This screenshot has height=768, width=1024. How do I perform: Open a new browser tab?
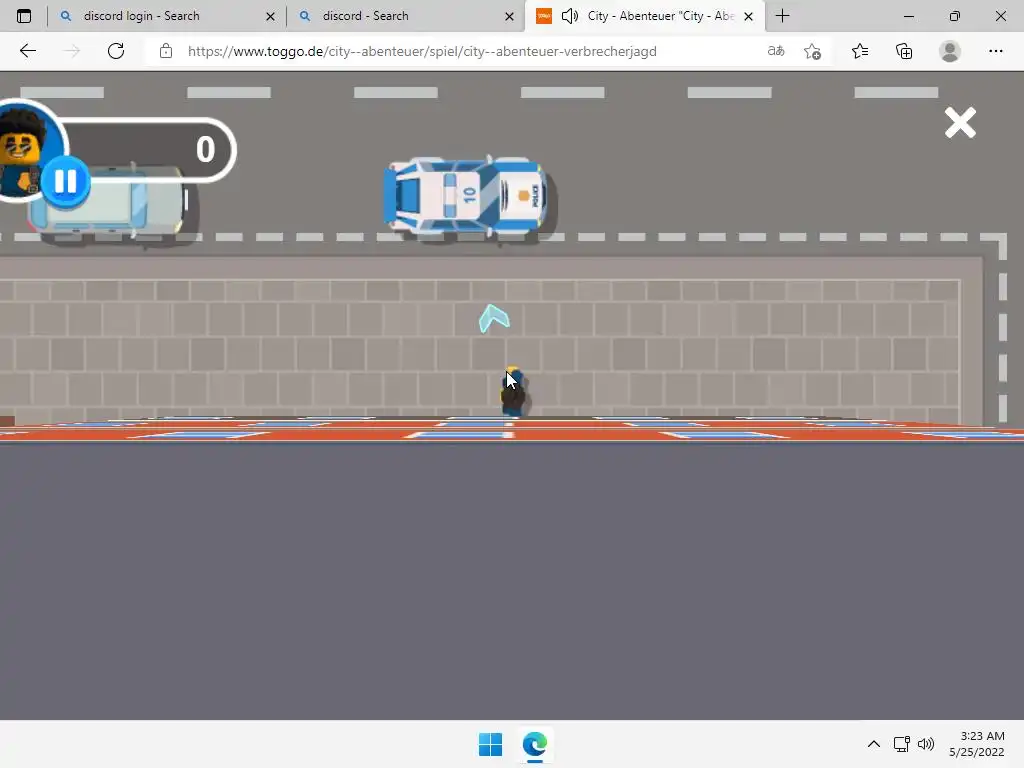(782, 16)
